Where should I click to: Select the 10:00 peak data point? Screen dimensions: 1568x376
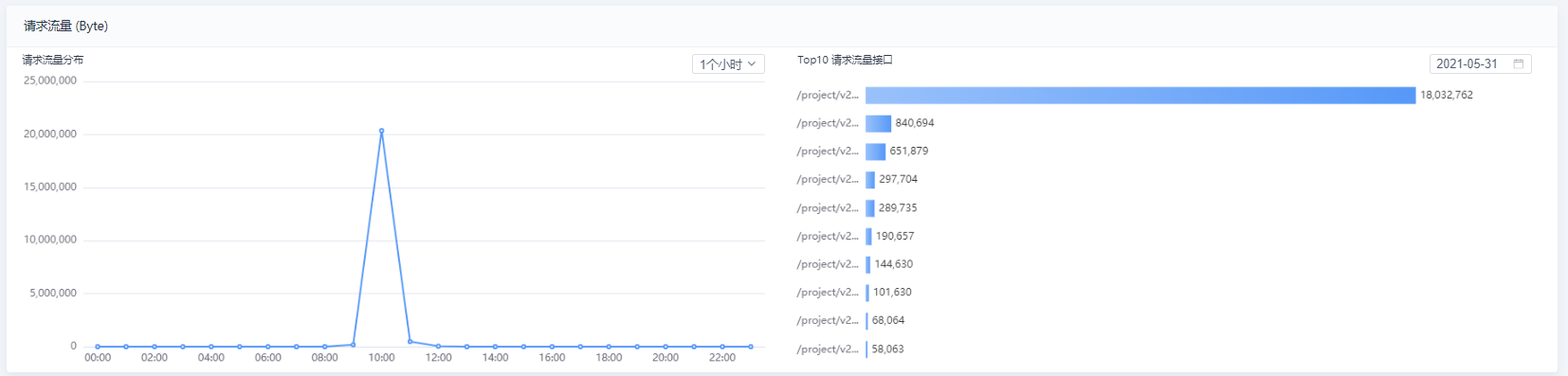coord(381,131)
